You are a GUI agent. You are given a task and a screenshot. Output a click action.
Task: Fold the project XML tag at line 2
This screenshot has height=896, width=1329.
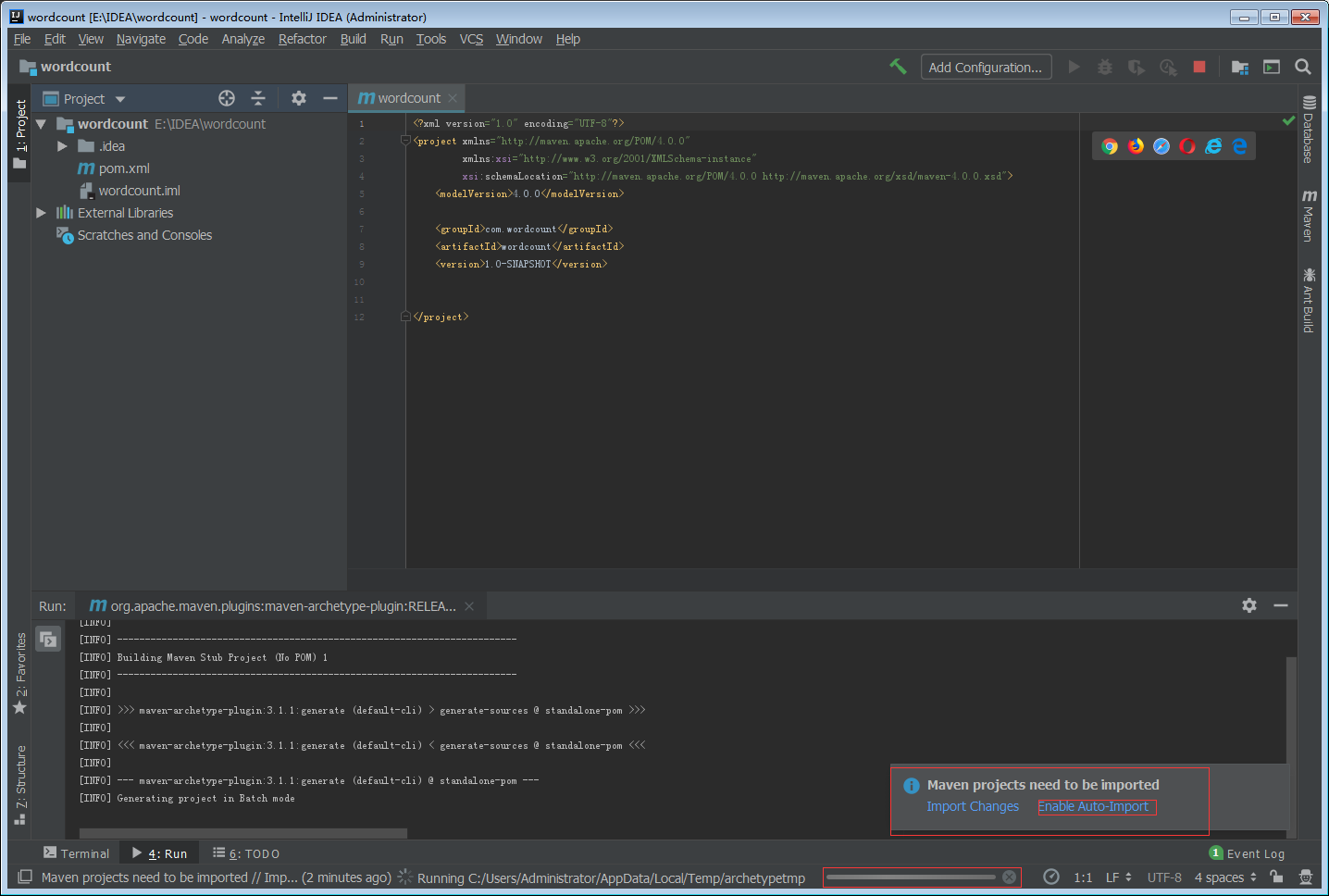click(405, 141)
